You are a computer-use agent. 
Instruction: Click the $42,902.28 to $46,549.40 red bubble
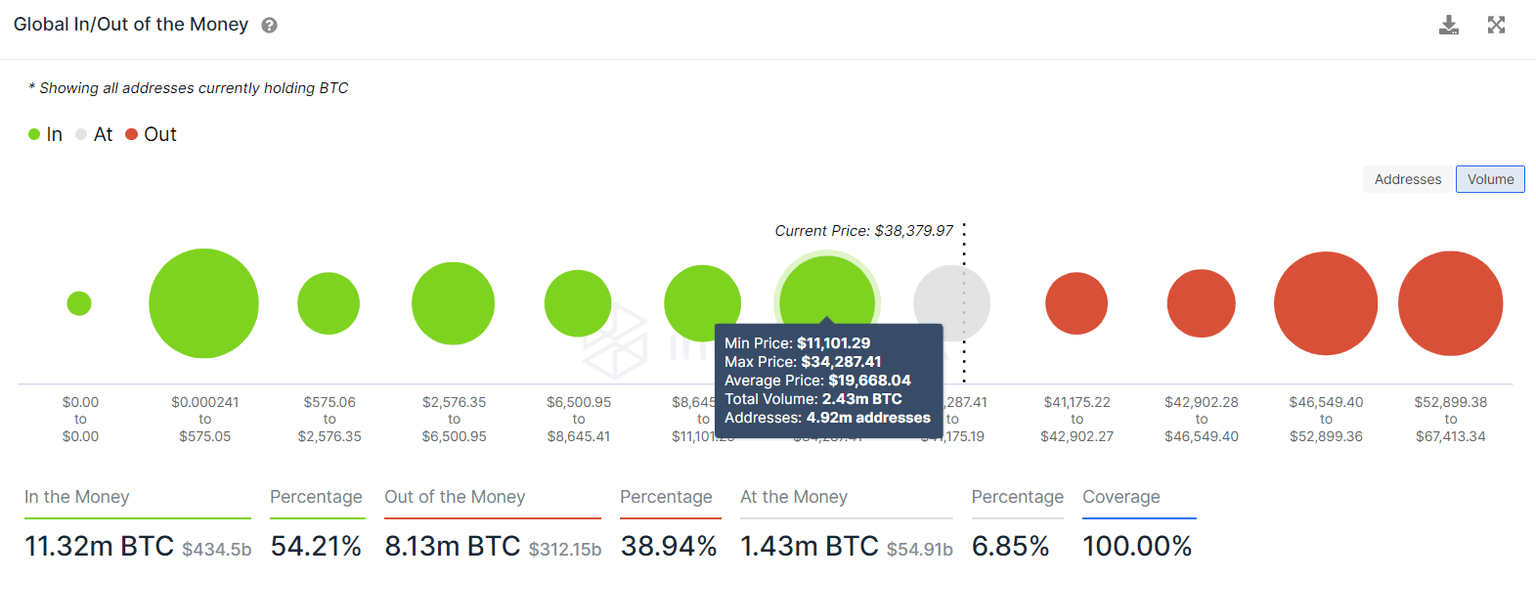pyautogui.click(x=1201, y=303)
